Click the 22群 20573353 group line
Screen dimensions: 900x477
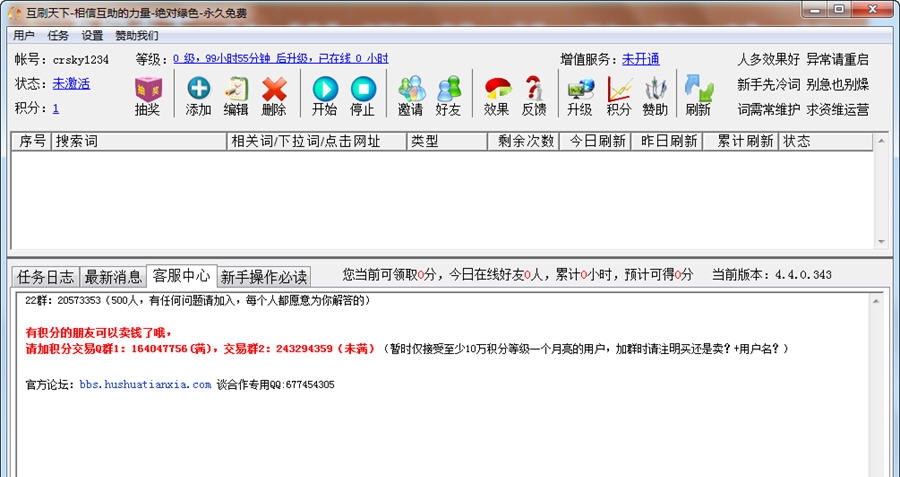[197, 300]
